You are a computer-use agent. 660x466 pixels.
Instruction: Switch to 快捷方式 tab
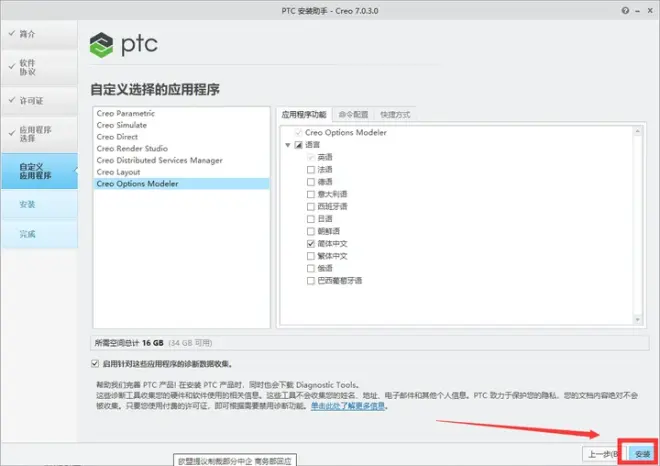[395, 115]
